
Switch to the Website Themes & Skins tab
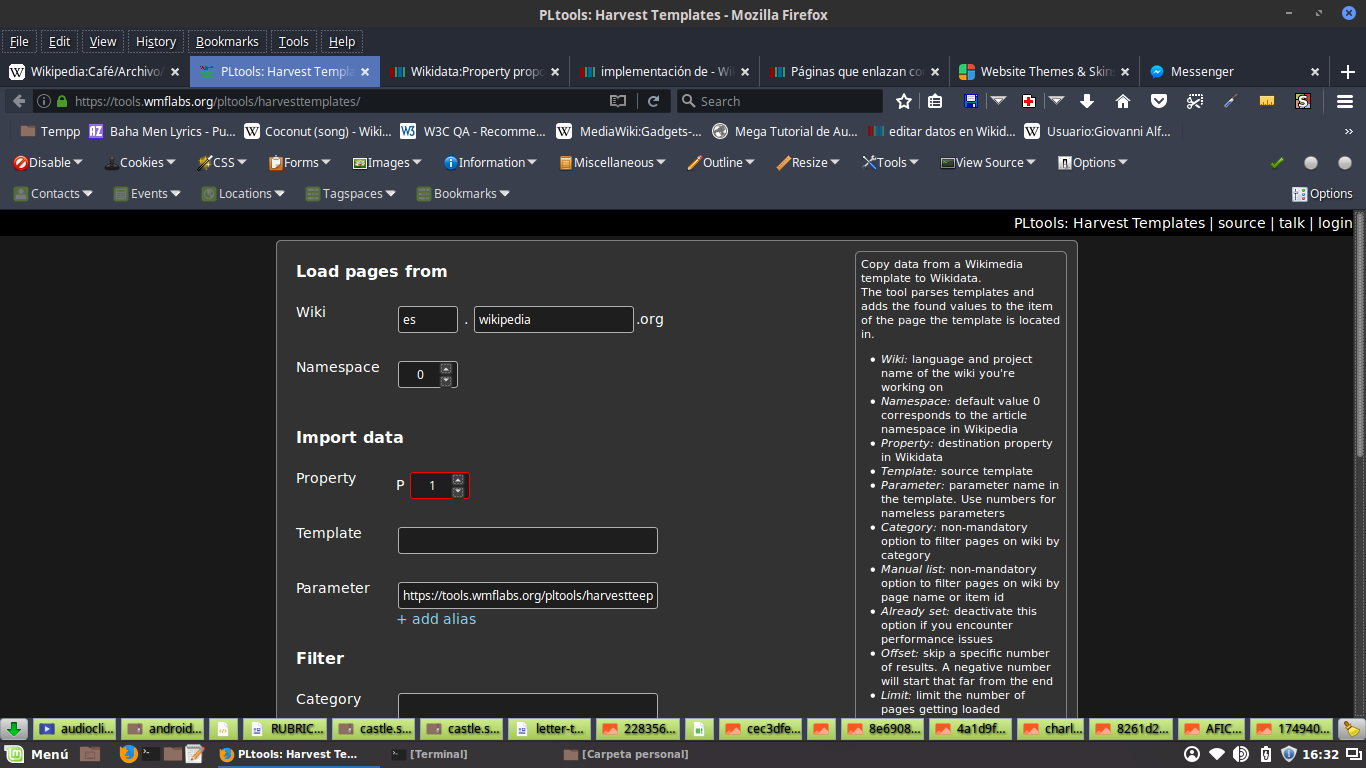click(x=1044, y=72)
